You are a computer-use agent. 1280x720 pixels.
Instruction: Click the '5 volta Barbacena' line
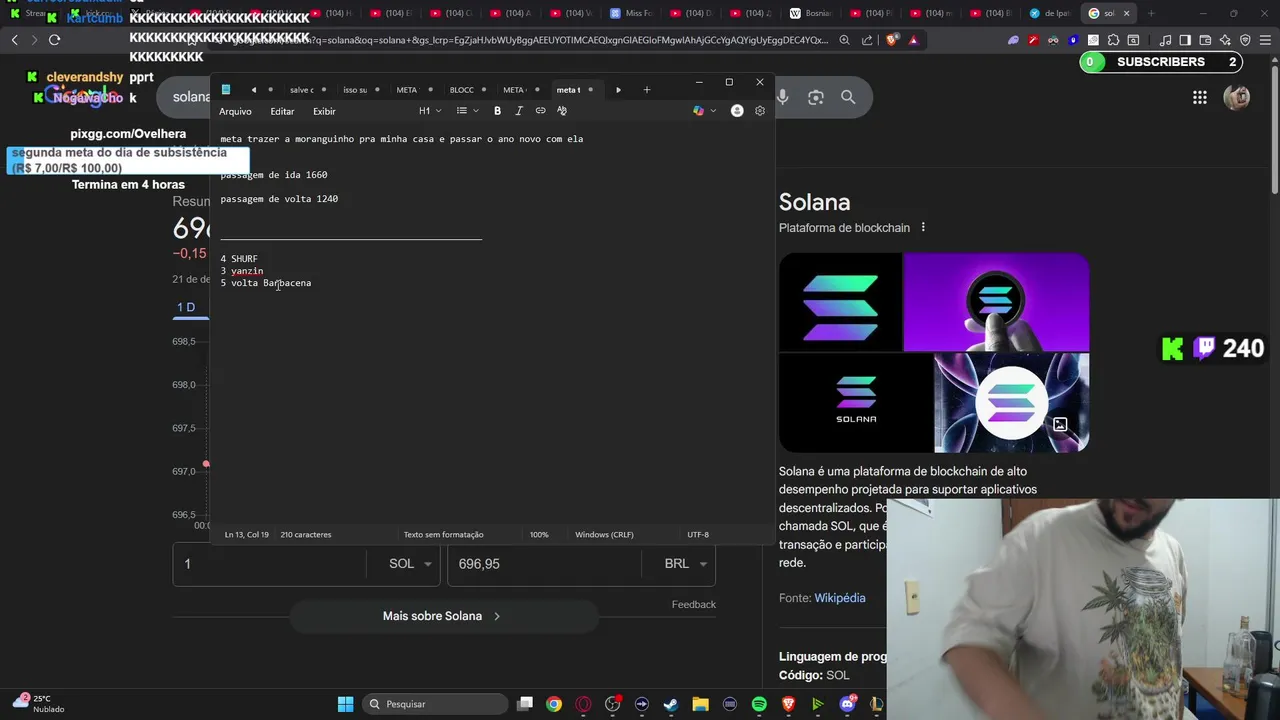(x=266, y=283)
